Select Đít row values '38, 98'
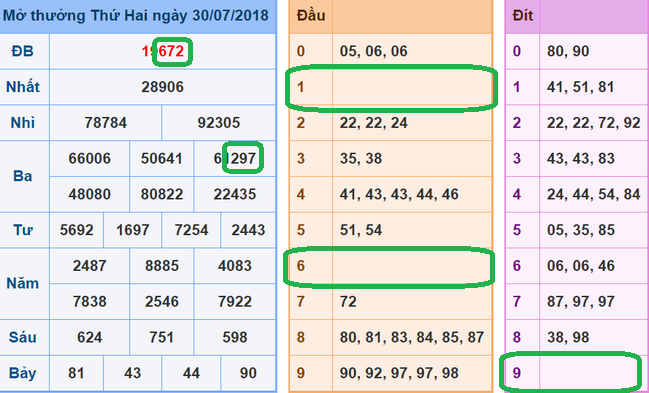 568,337
